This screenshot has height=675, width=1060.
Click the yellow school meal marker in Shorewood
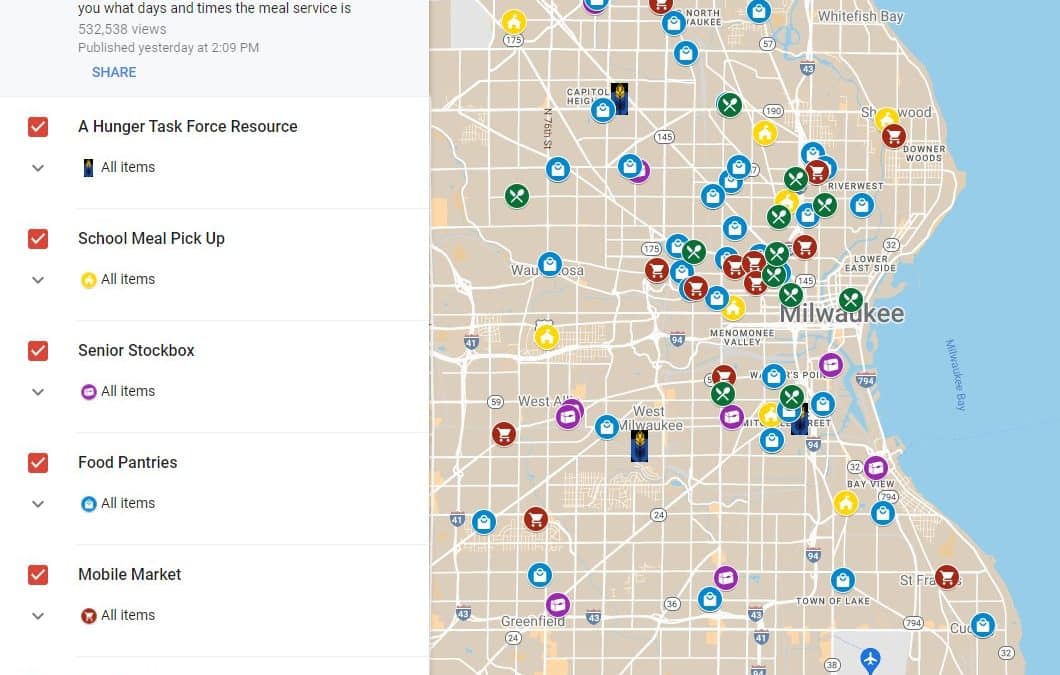[886, 119]
